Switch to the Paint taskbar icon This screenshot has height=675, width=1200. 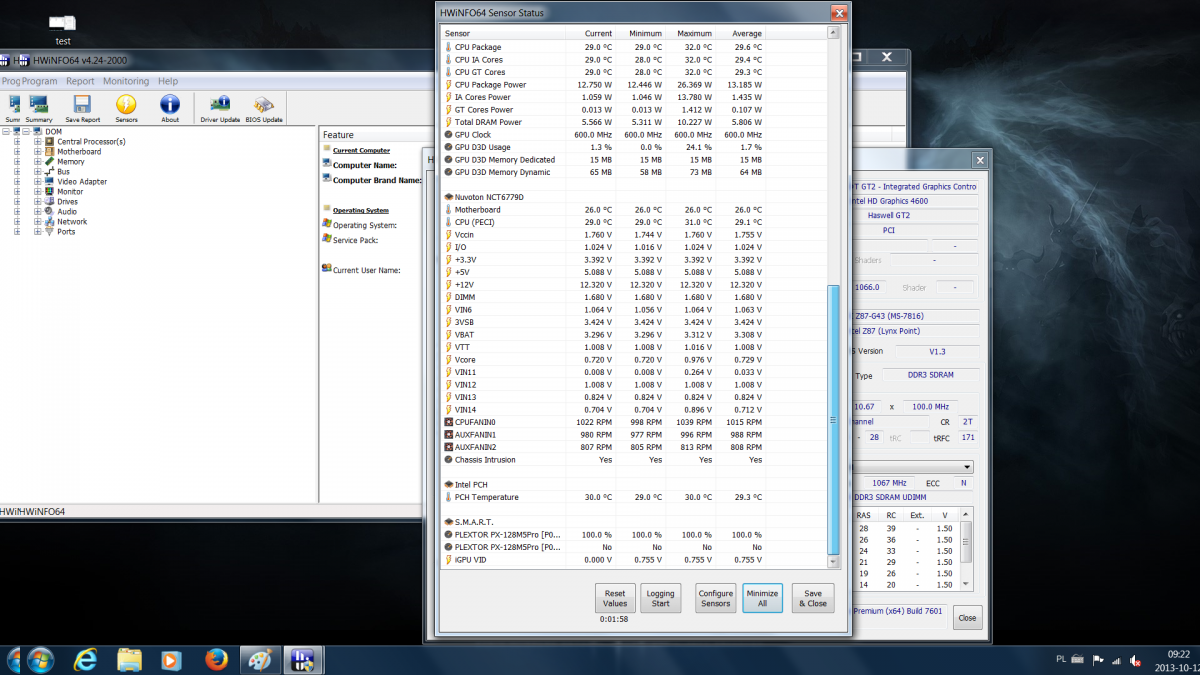tap(259, 660)
